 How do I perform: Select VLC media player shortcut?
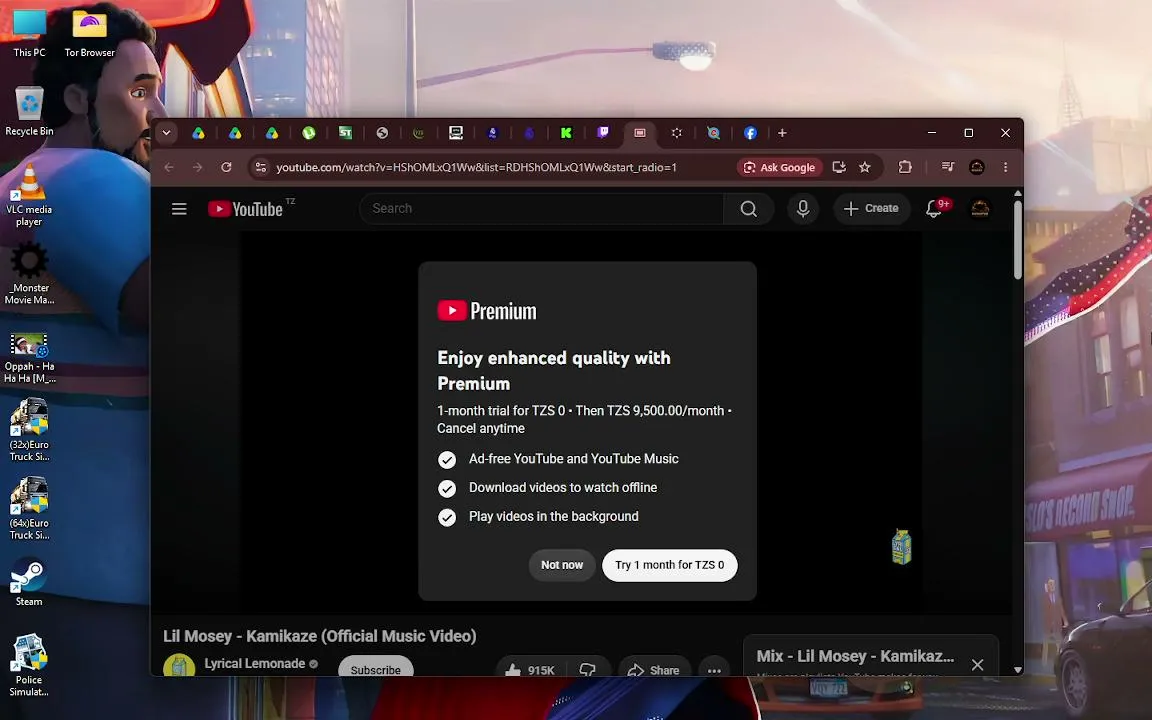coord(29,195)
